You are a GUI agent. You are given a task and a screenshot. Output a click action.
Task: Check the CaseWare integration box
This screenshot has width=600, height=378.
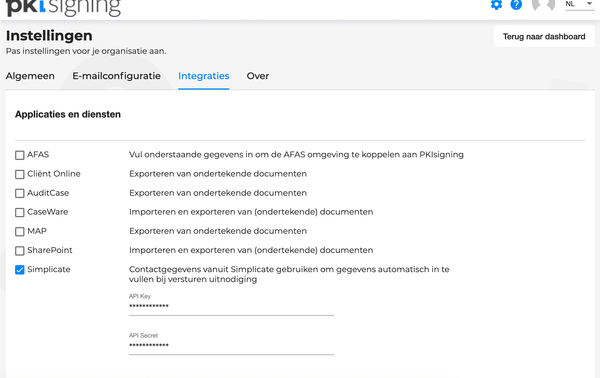click(20, 212)
